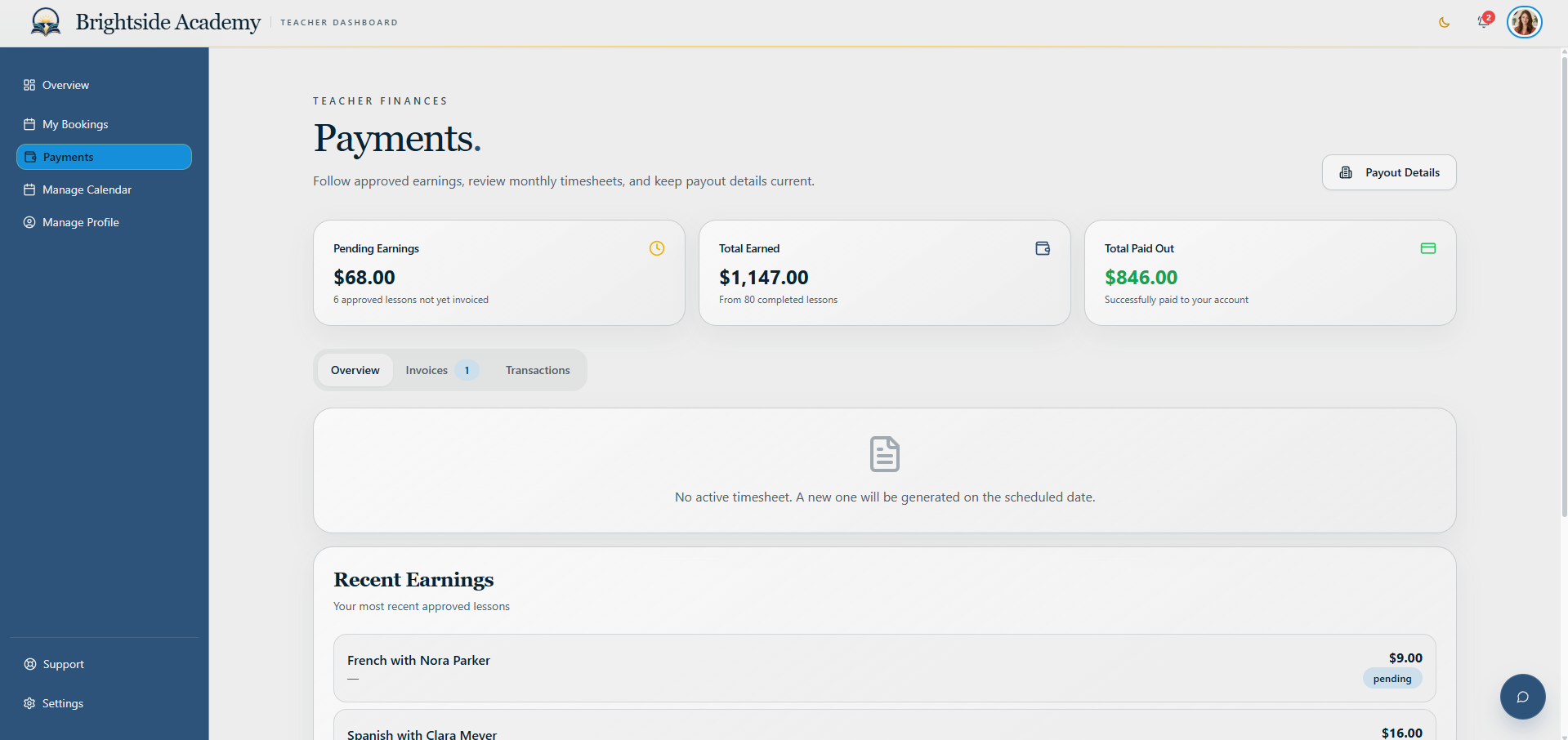Screen dimensions: 1568x740
Task: Click the Recent Earnings heading
Action: point(413,580)
